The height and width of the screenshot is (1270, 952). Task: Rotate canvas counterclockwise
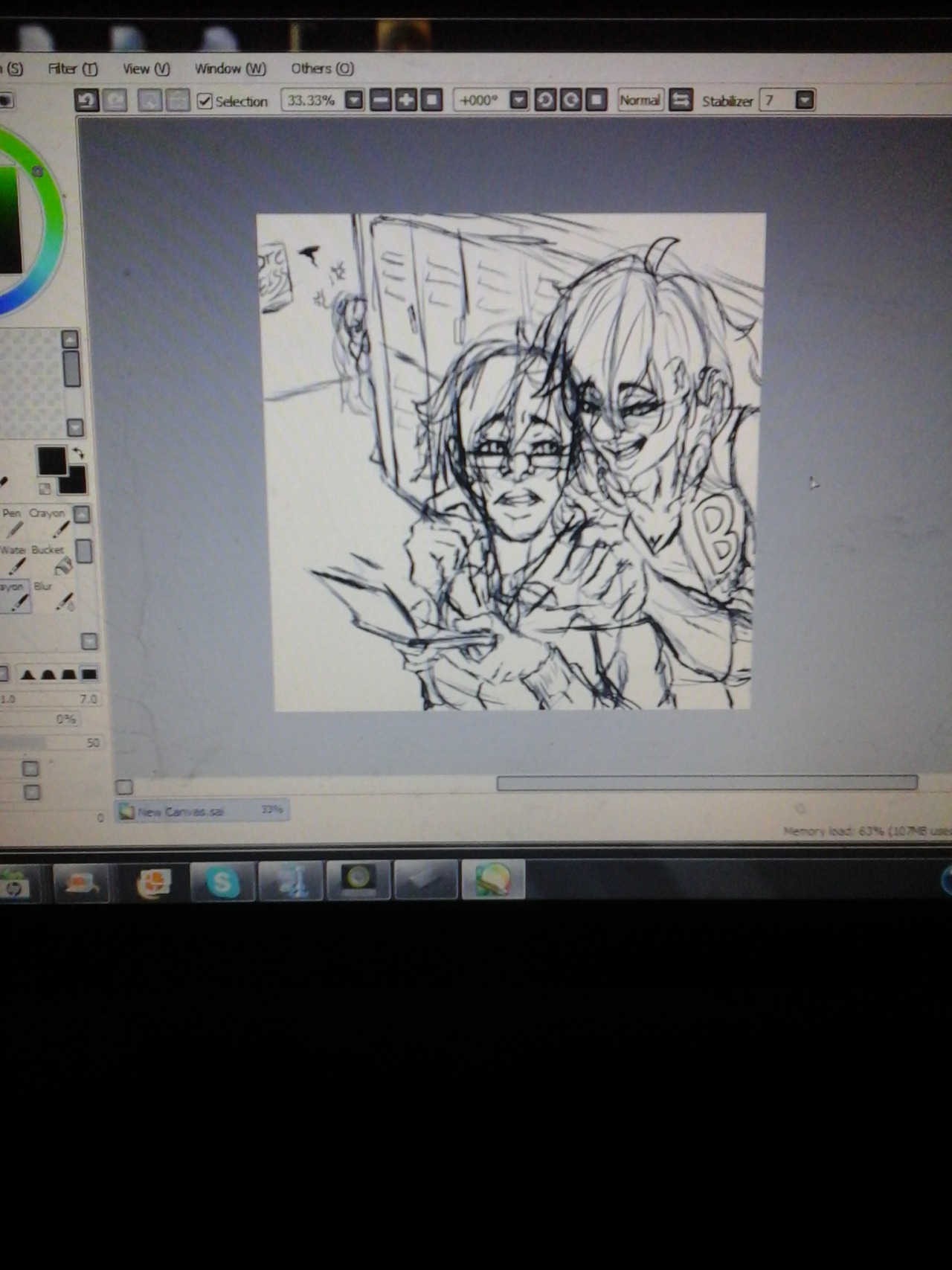pos(544,100)
